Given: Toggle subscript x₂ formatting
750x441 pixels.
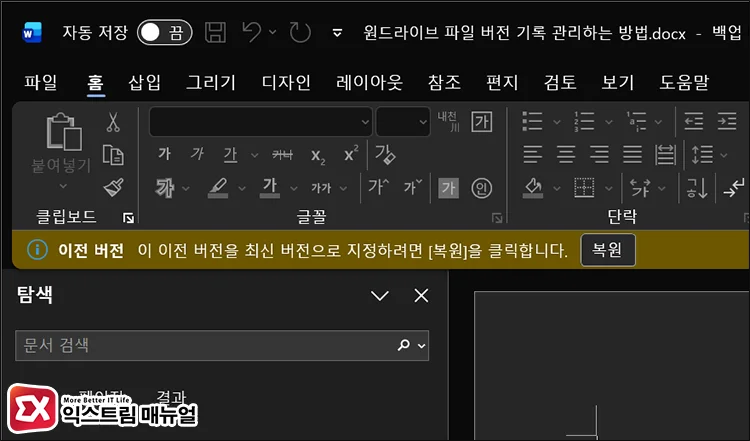Looking at the screenshot, I should coord(318,155).
